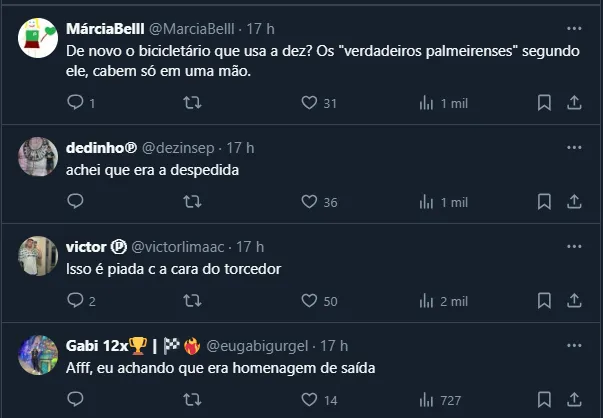Repost MárciaBelll's tweet

coord(192,102)
